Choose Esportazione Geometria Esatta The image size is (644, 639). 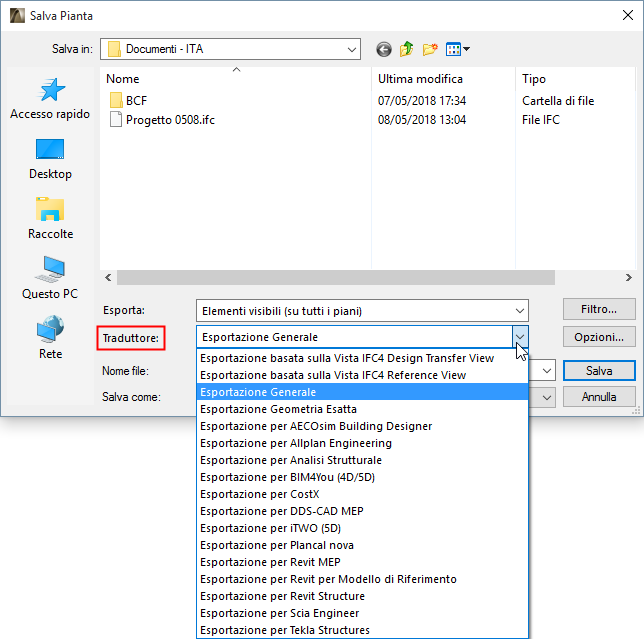tap(362, 409)
